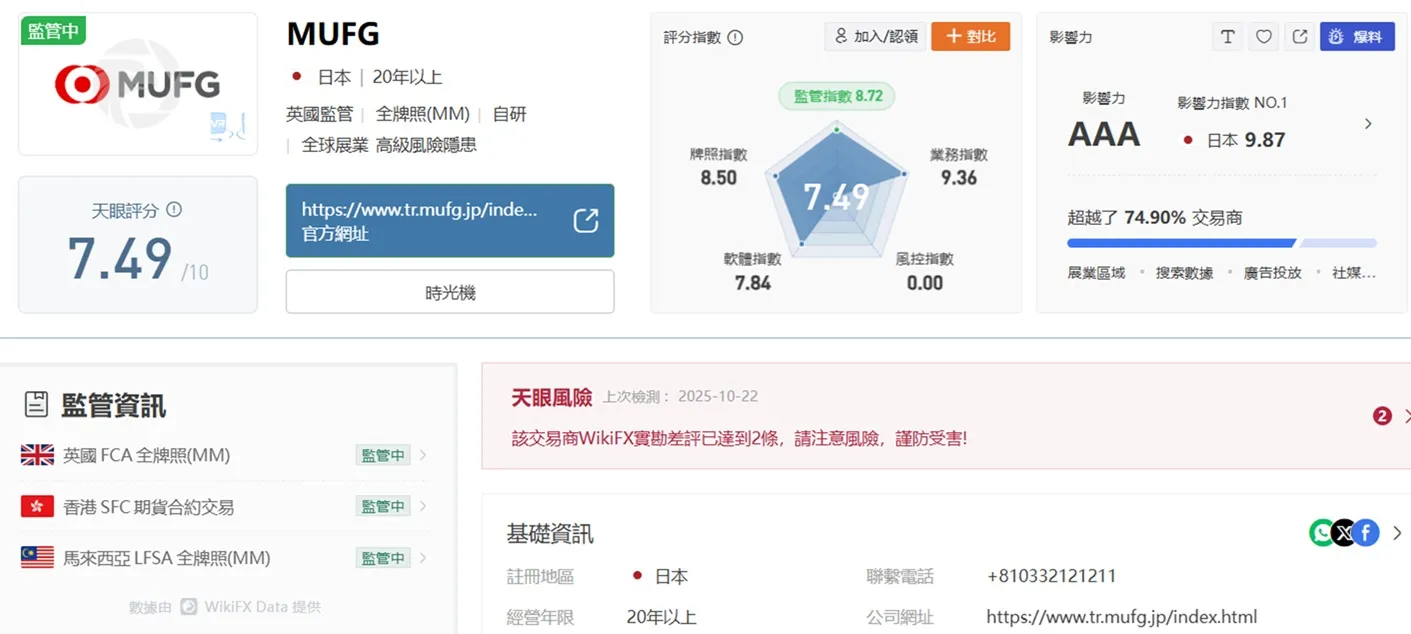Click the 監管中 badge in SFC row
Screen dimensions: 1411x634
tap(383, 506)
